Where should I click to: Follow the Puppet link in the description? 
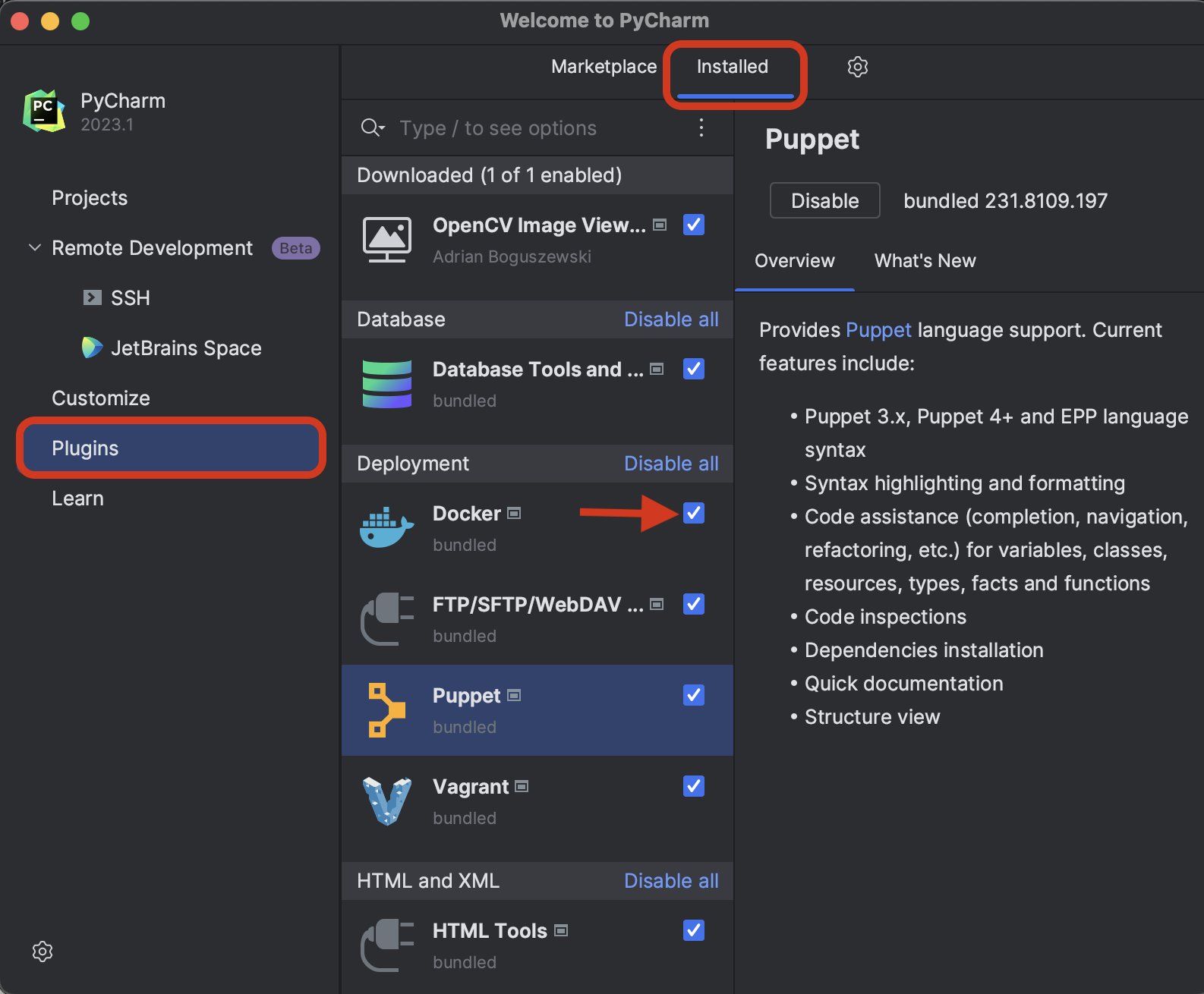[x=878, y=330]
